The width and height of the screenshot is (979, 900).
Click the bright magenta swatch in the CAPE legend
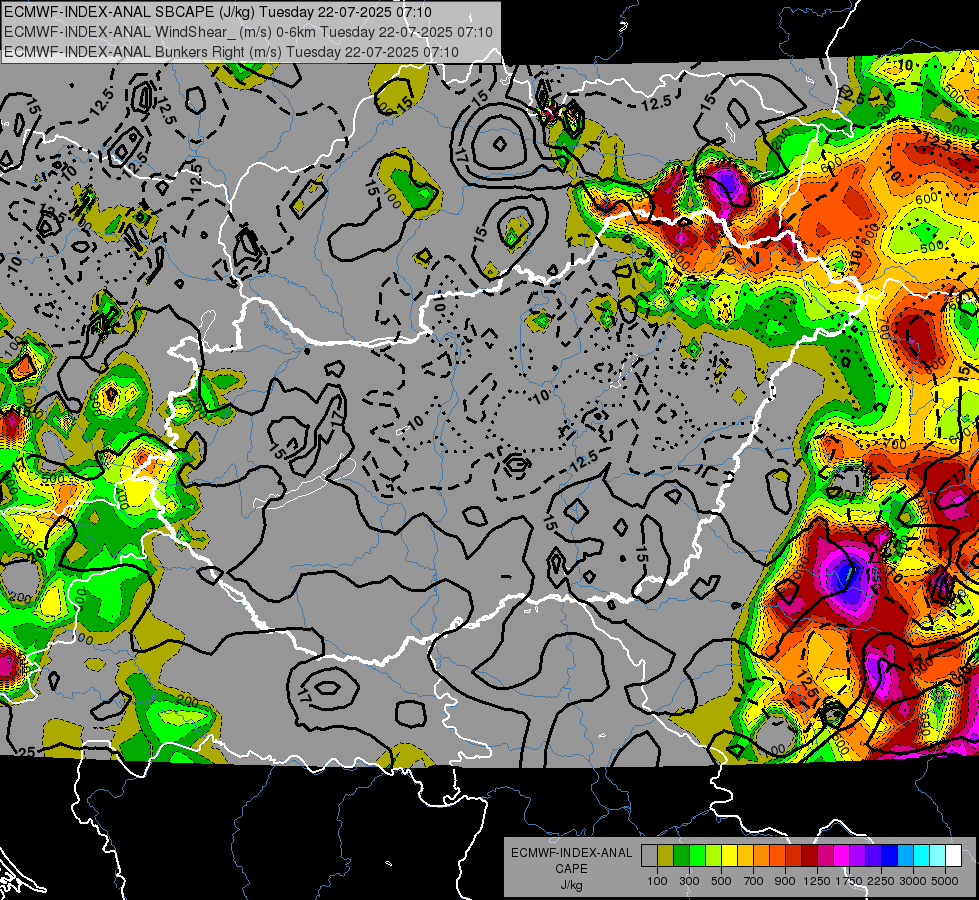842,856
